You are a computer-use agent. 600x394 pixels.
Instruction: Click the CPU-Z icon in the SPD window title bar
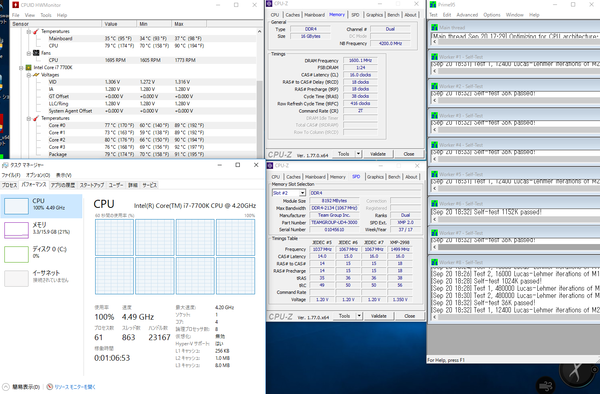click(270, 166)
